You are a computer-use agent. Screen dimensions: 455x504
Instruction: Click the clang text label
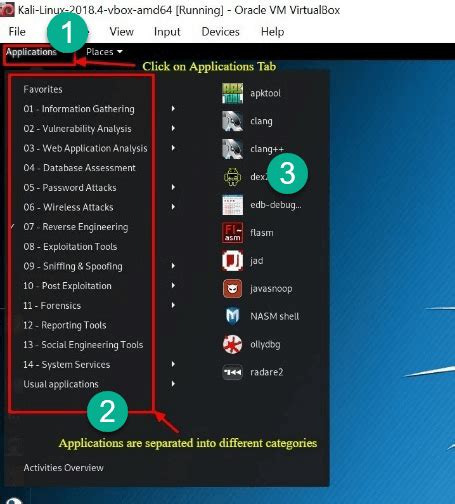tap(261, 121)
